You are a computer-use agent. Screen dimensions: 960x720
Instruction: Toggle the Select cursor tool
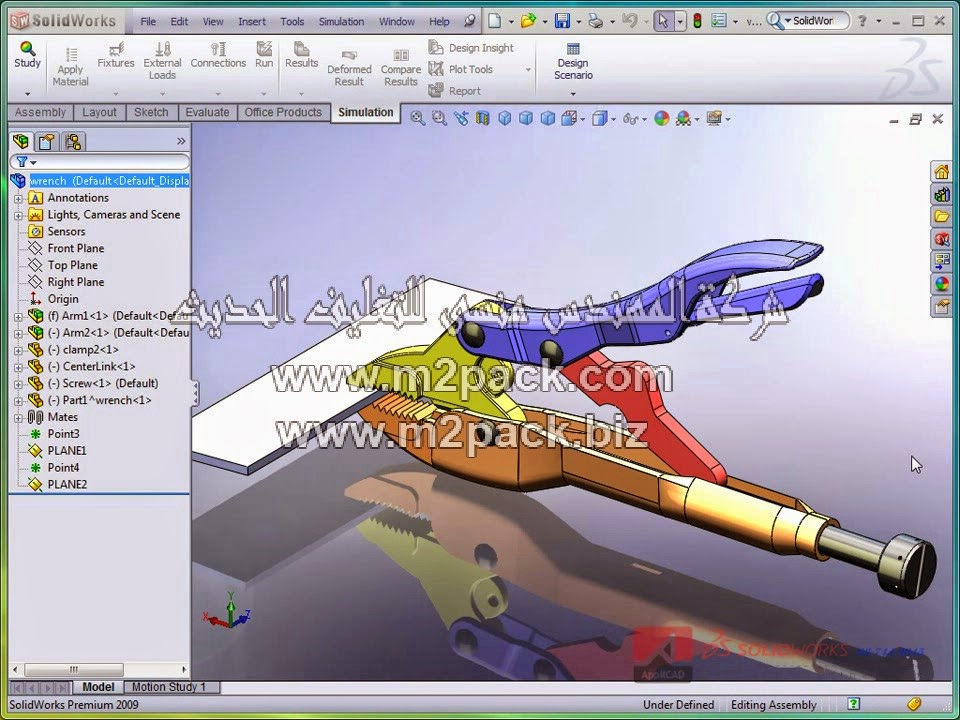click(662, 21)
